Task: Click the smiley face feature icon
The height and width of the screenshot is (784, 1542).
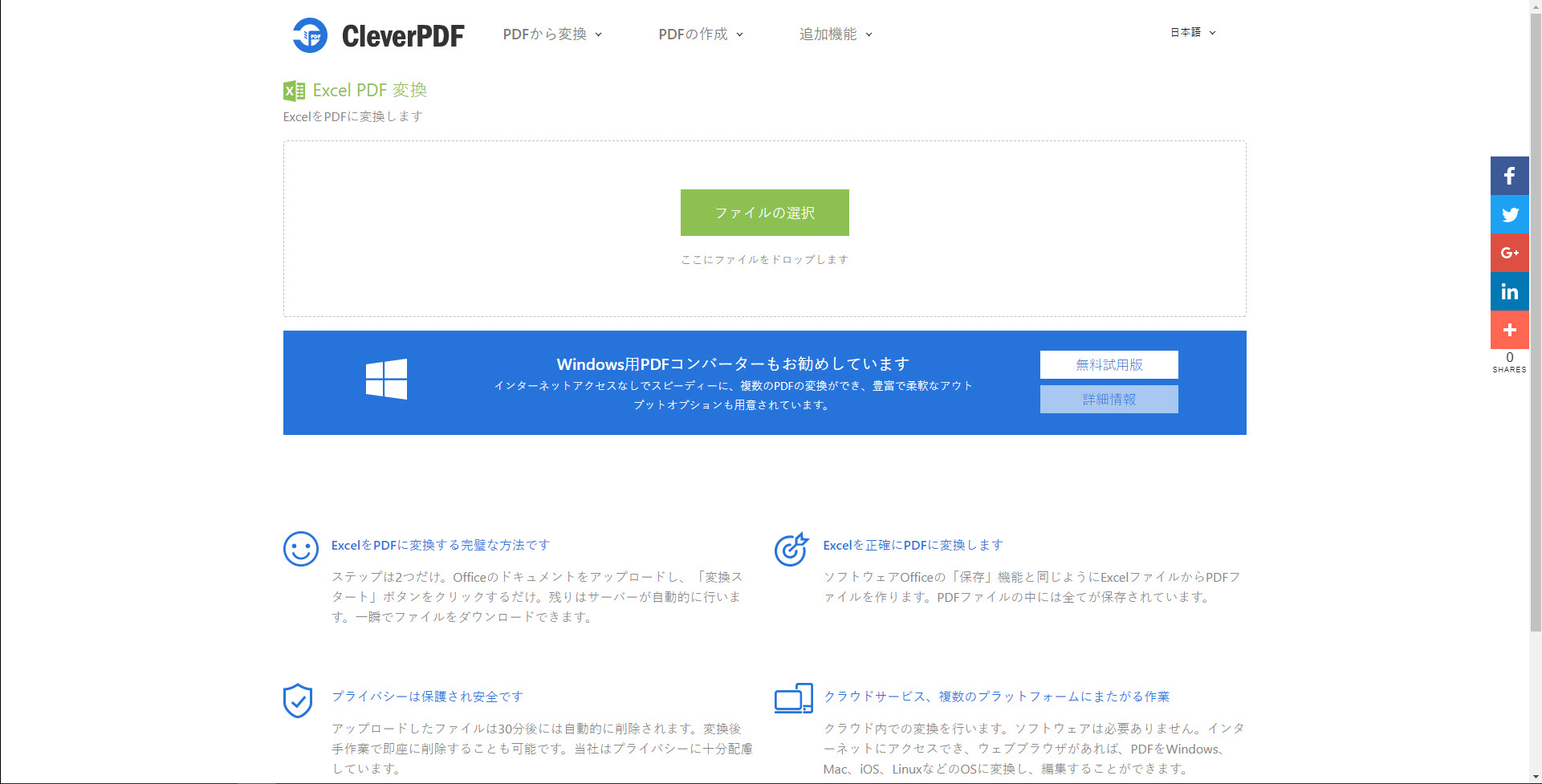Action: coord(301,549)
